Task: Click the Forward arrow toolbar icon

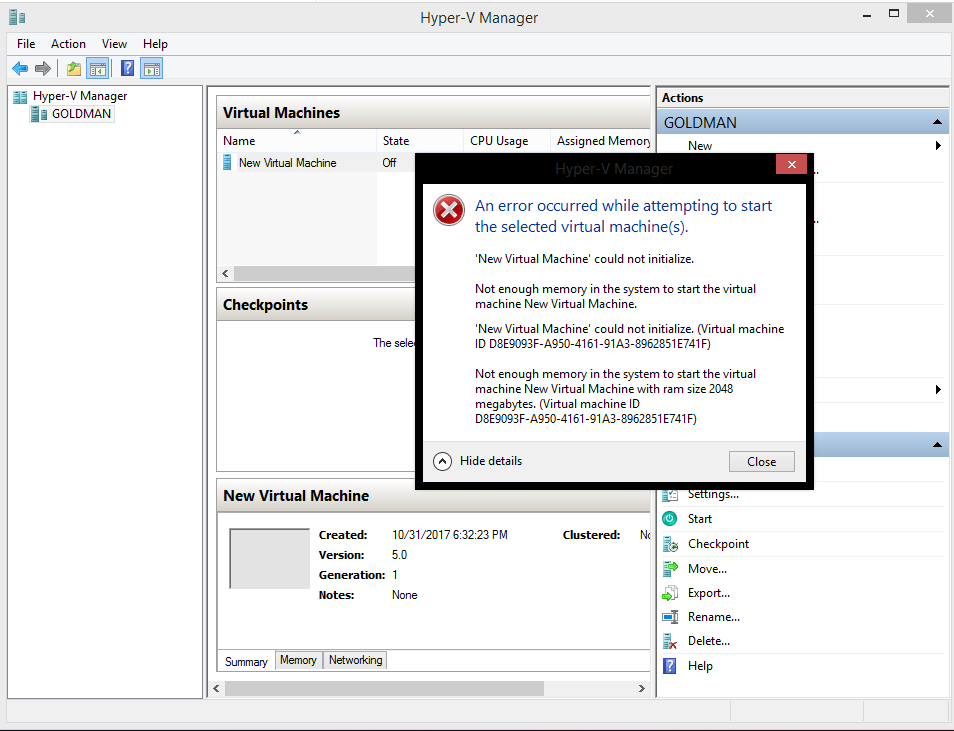Action: (43, 68)
